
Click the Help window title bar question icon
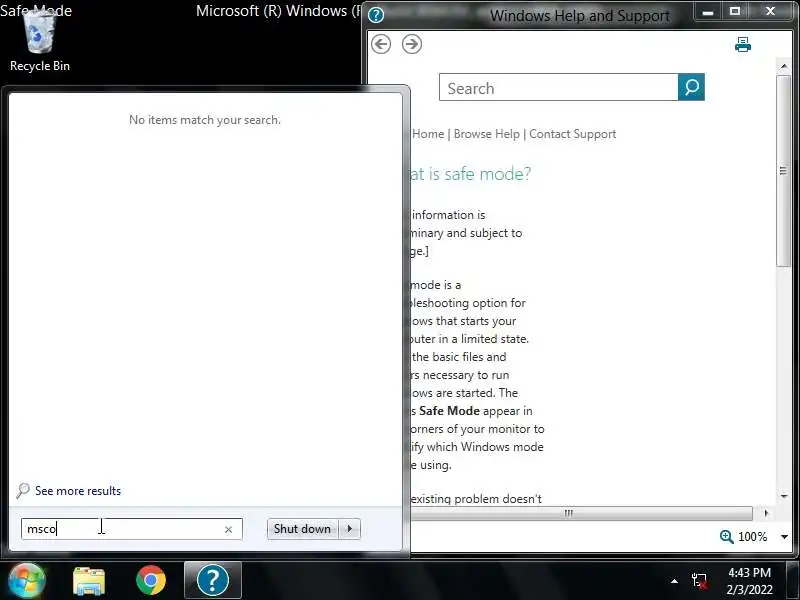click(376, 15)
